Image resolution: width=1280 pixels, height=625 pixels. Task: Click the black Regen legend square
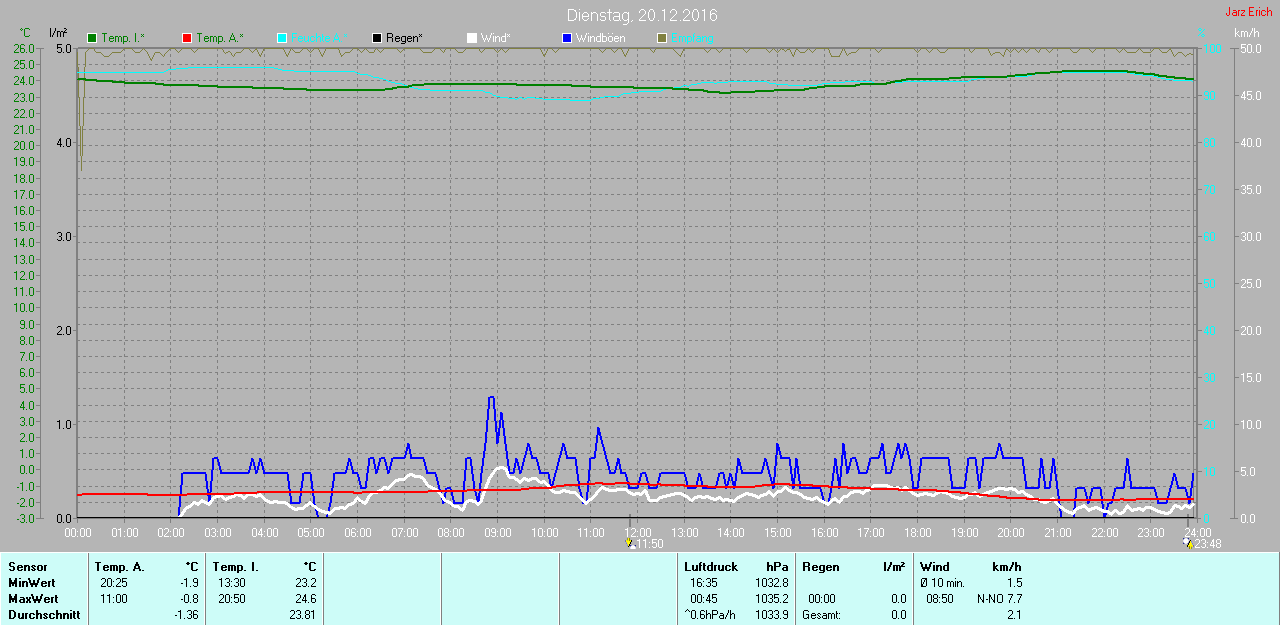[x=377, y=38]
